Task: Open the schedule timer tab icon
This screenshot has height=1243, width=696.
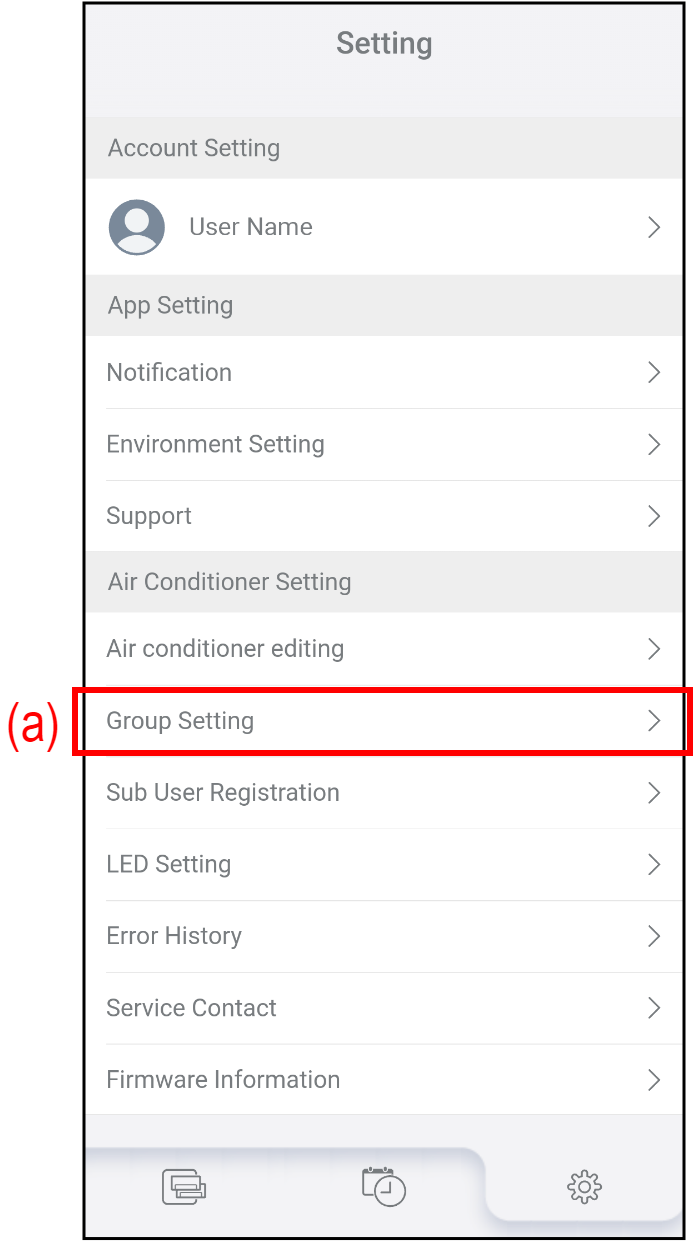Action: click(x=384, y=1186)
